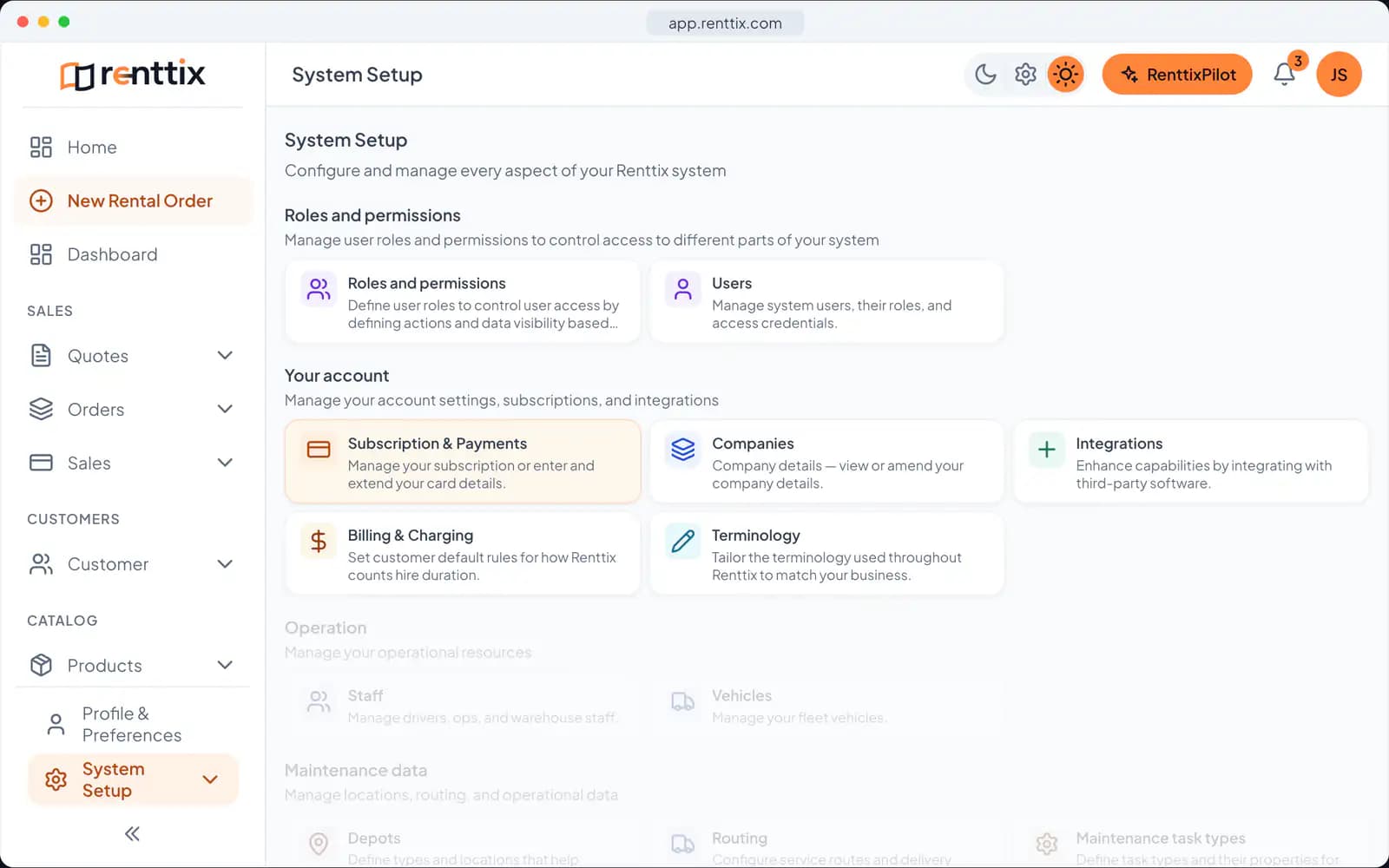Image resolution: width=1389 pixels, height=868 pixels.
Task: Activate the light mode sun icon
Action: click(1065, 75)
